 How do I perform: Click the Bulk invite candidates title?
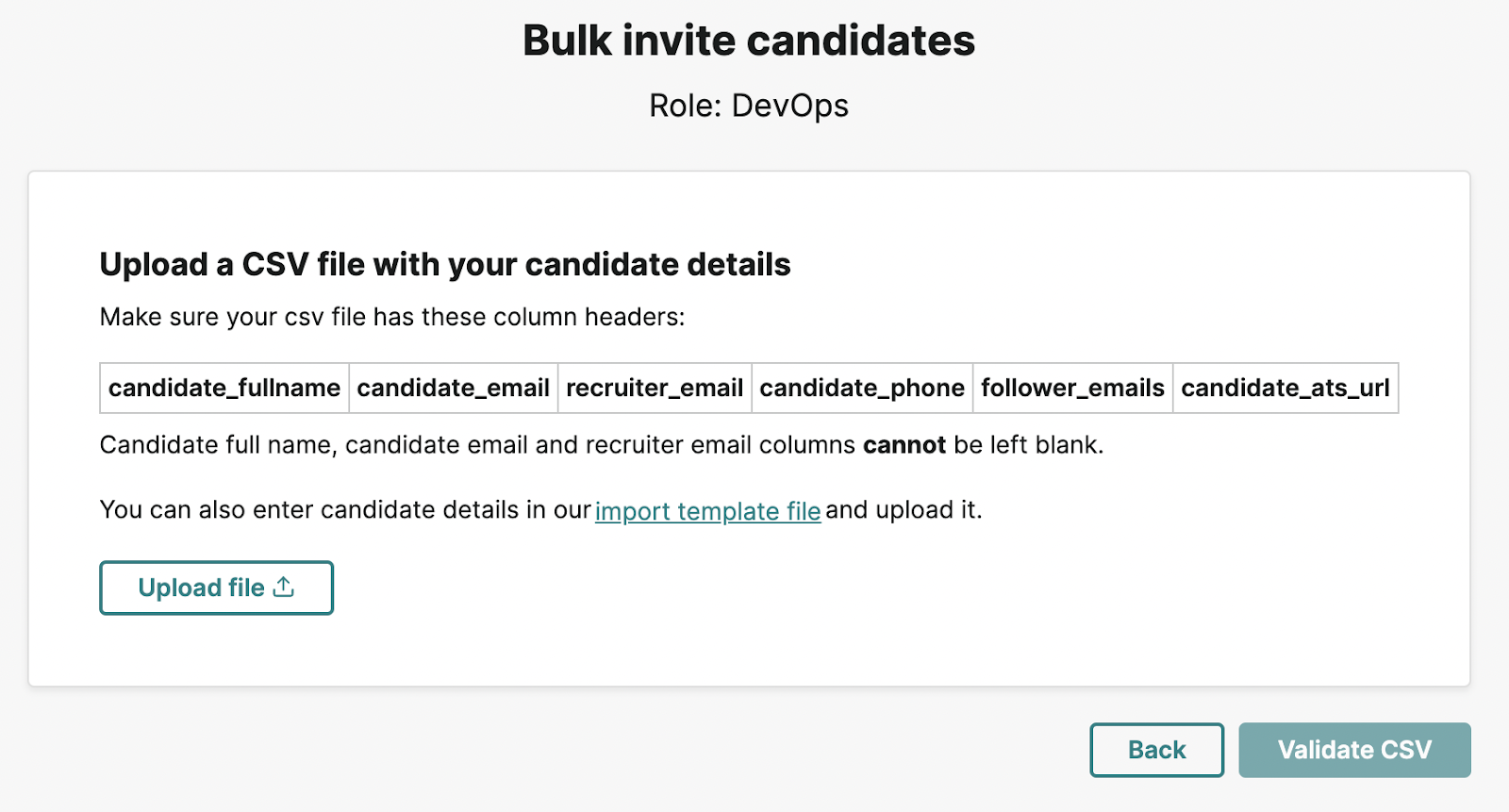(749, 41)
